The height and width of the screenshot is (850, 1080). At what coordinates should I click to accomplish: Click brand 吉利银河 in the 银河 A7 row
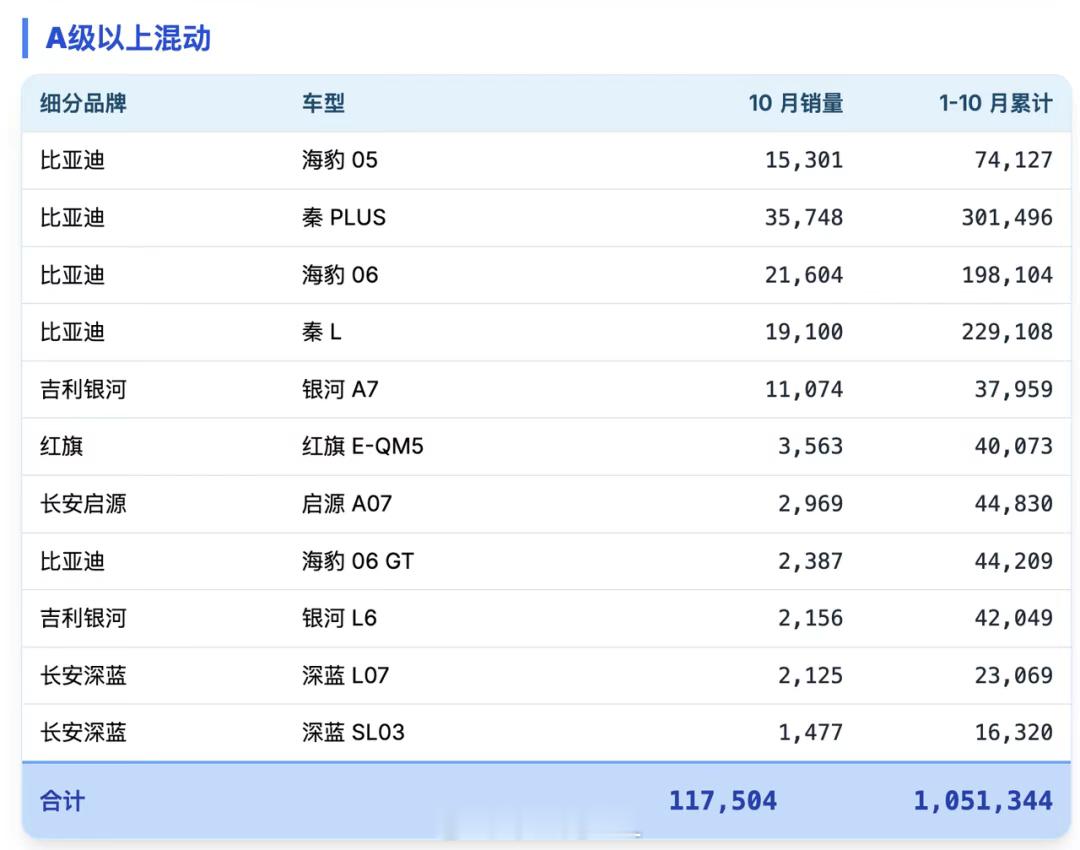pos(83,389)
